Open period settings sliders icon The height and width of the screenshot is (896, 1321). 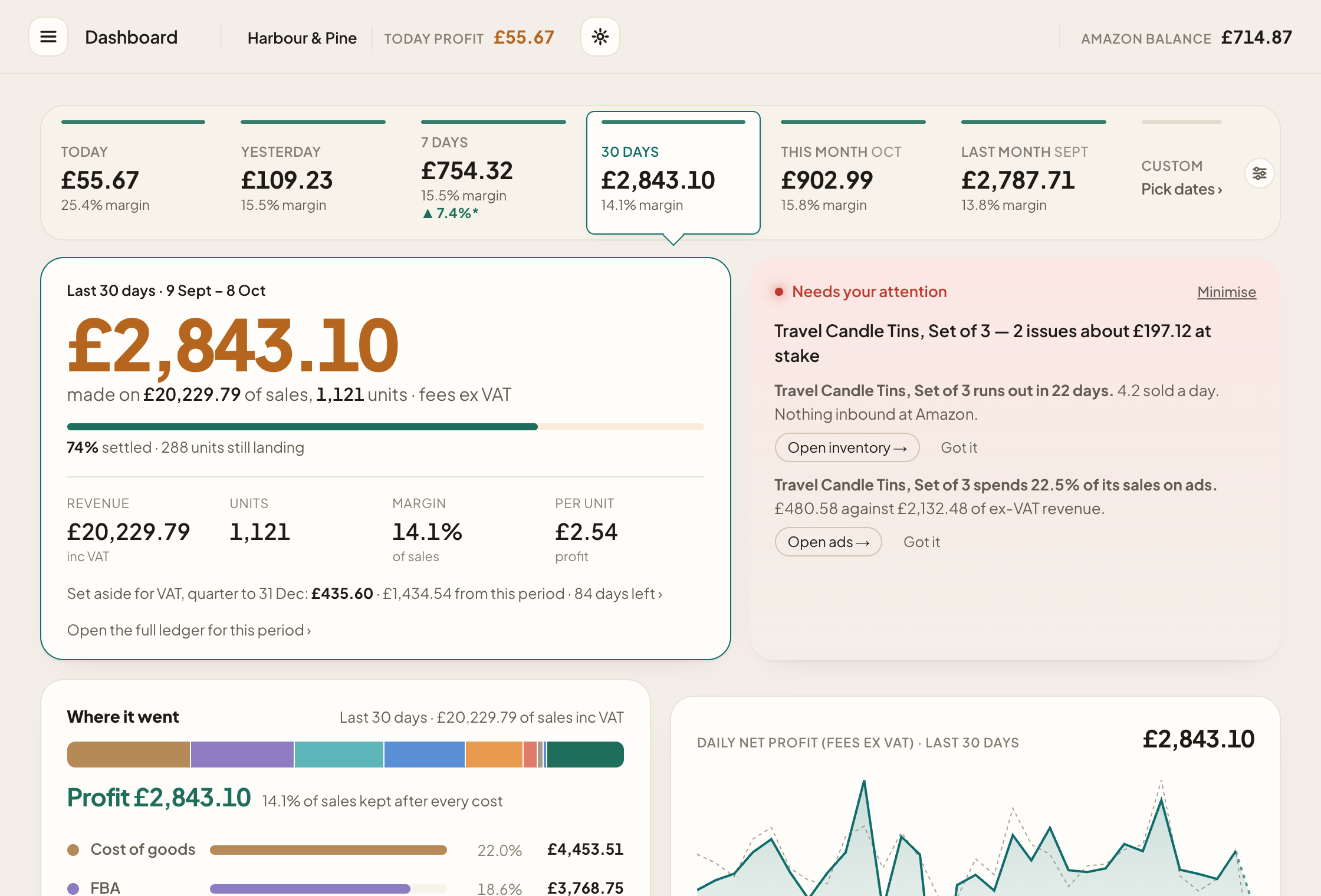(1260, 173)
